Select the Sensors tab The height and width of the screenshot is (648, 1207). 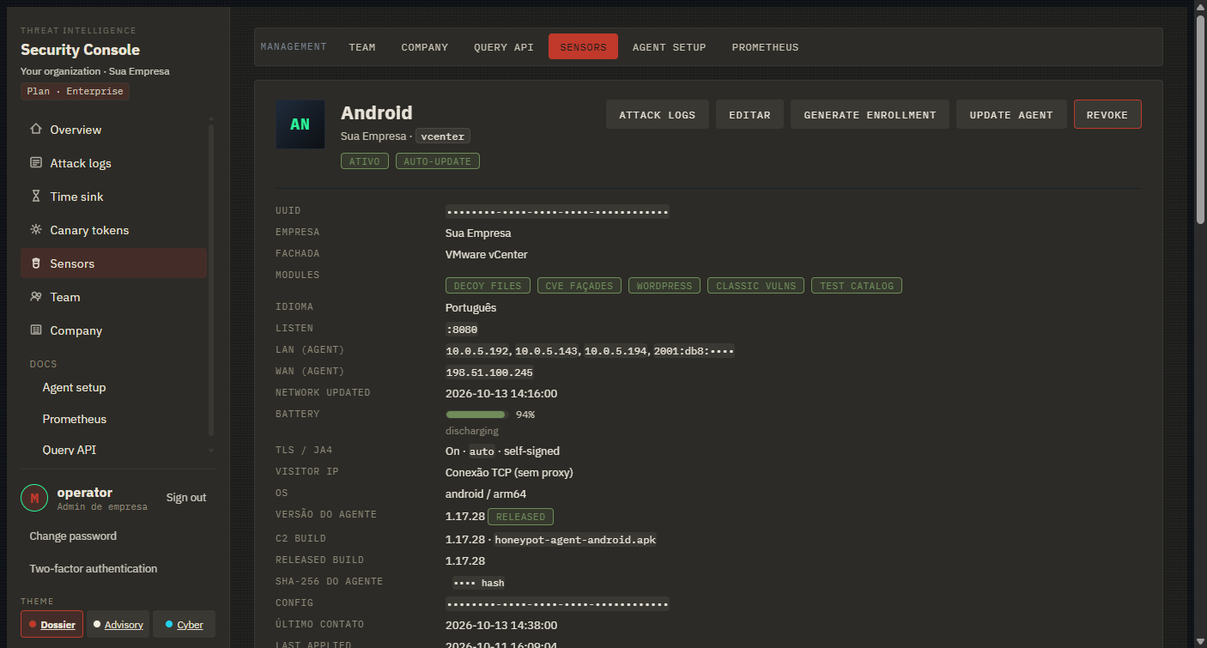[583, 47]
